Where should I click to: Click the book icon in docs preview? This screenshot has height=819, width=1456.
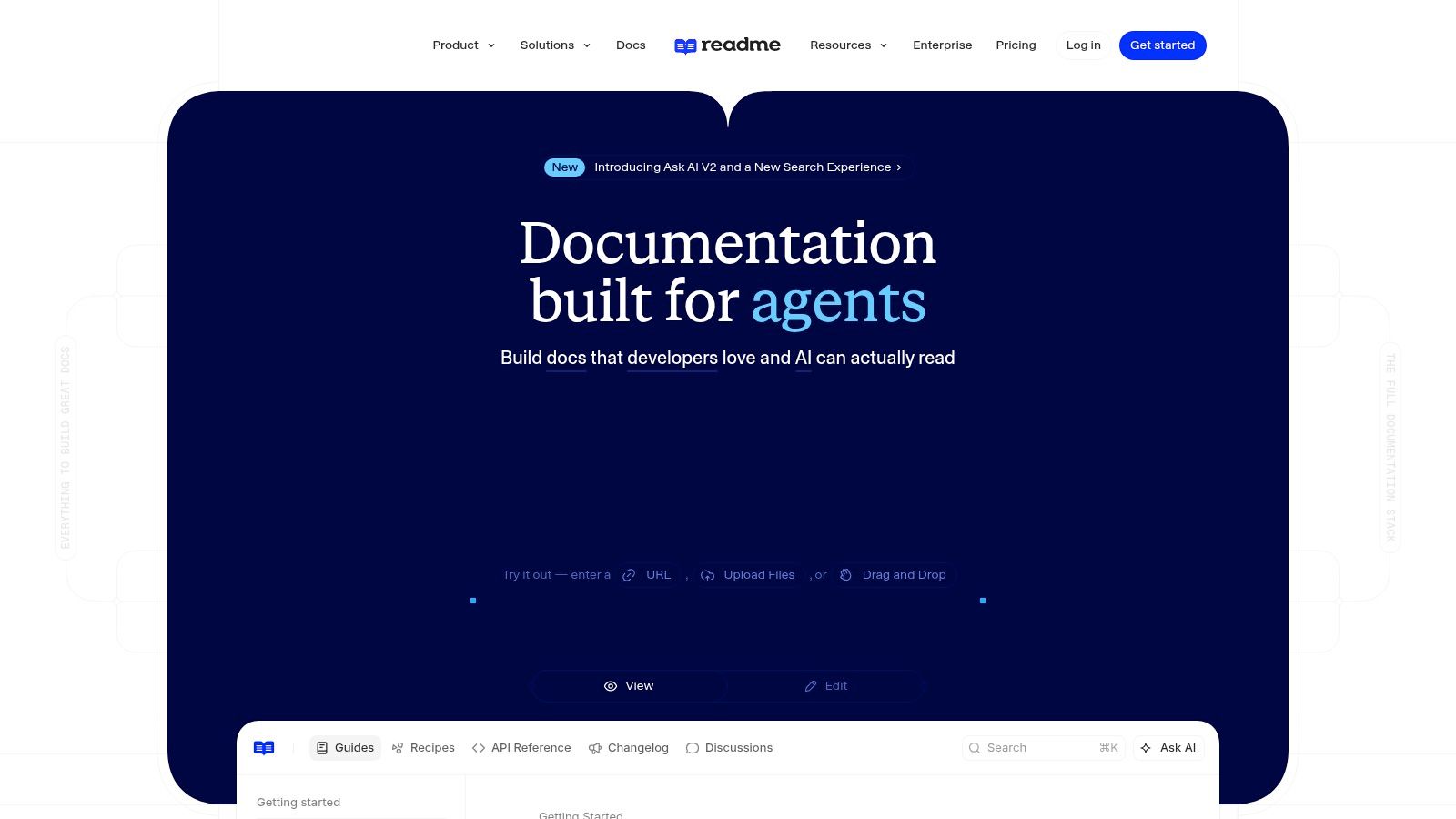coord(264,748)
